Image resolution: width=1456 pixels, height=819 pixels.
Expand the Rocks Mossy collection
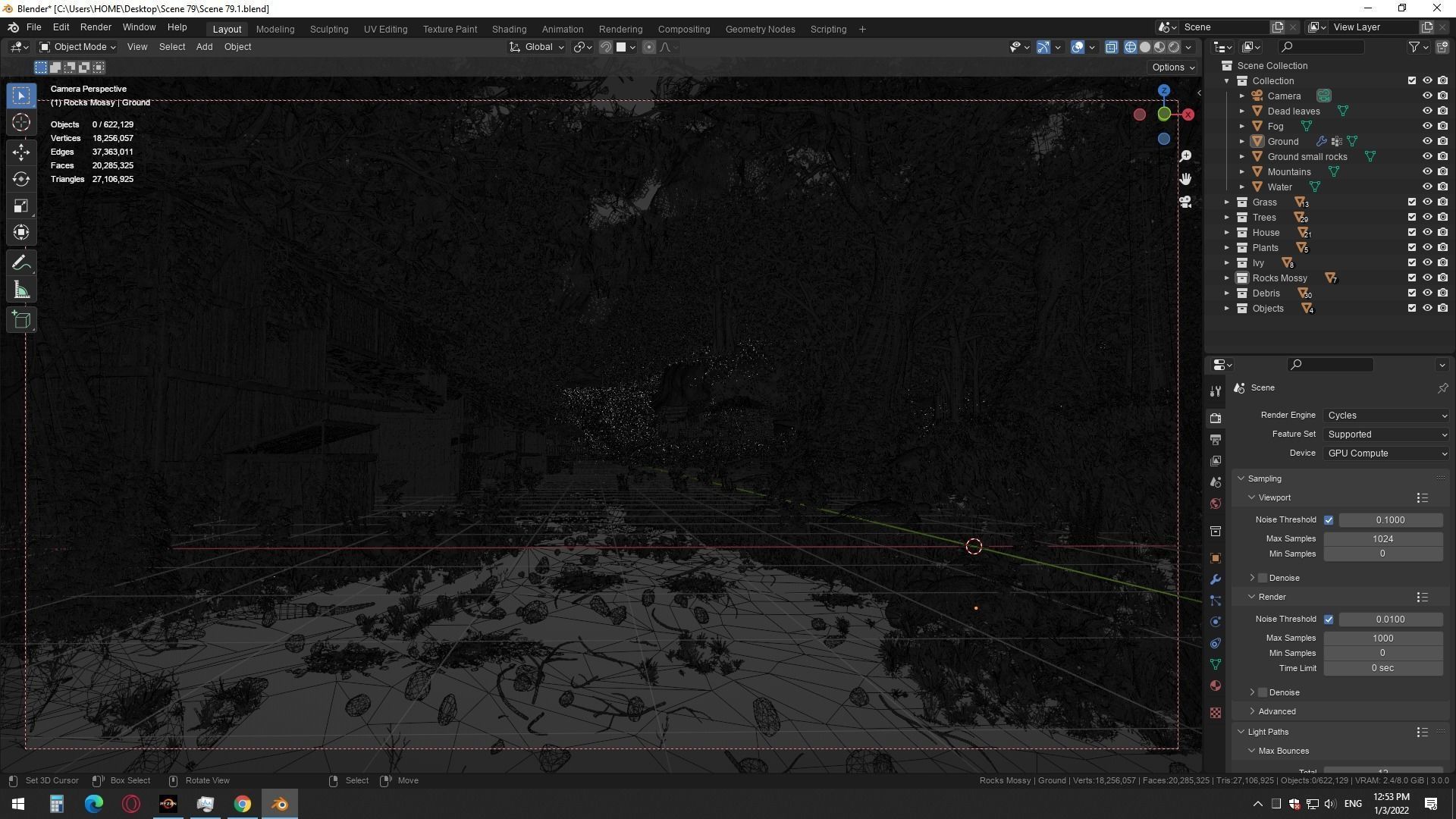pyautogui.click(x=1227, y=278)
